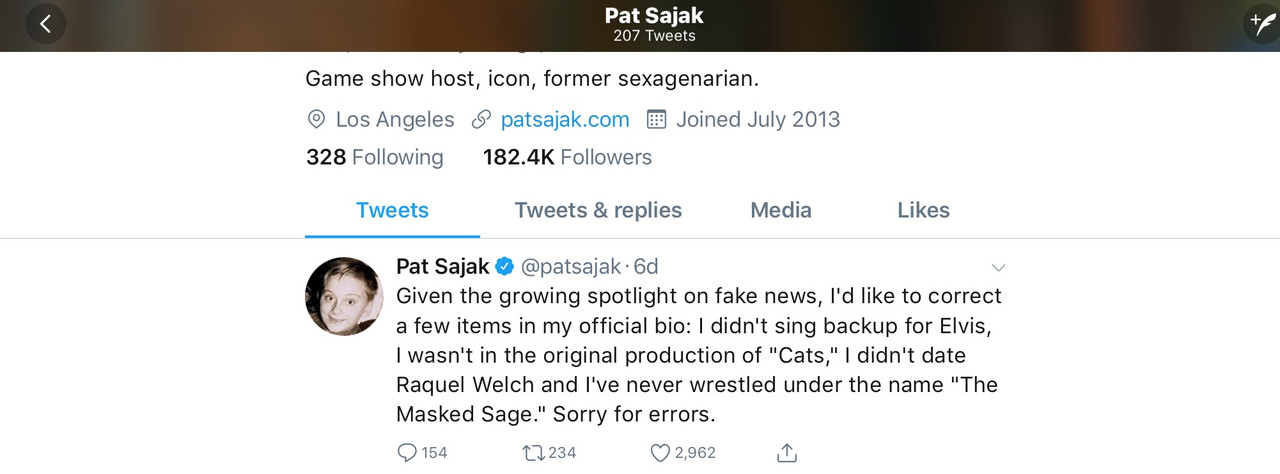Click the Los Angeles location pin icon
The height and width of the screenshot is (474, 1280).
[316, 120]
